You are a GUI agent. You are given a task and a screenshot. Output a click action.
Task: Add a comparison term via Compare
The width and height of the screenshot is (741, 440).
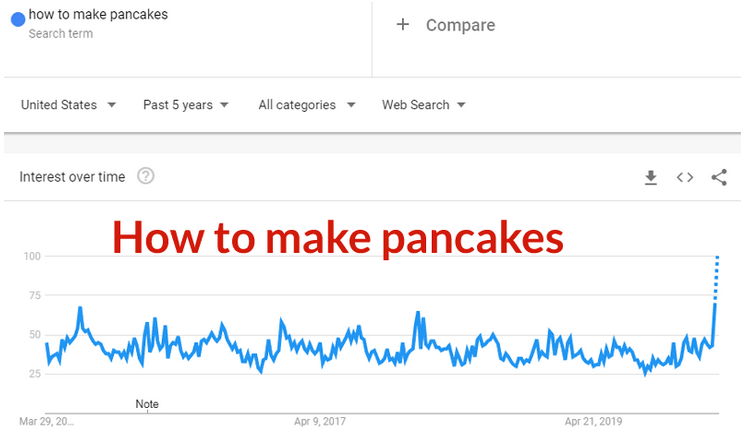point(446,25)
